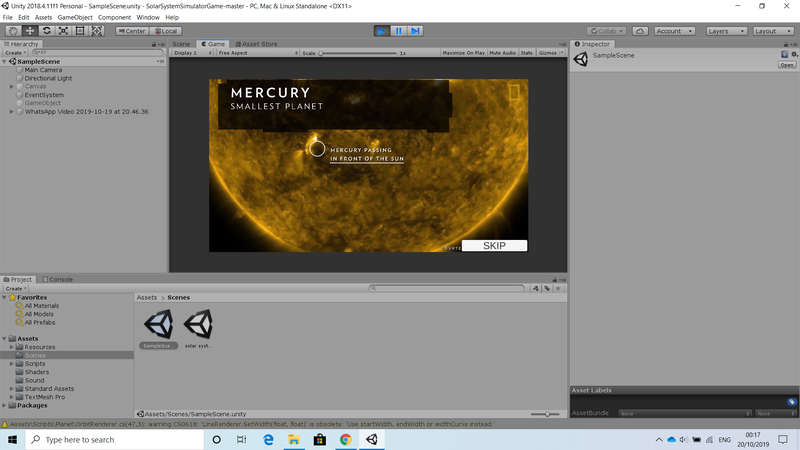This screenshot has height=450, width=800.
Task: Switch to the Scene tab
Action: (x=181, y=44)
